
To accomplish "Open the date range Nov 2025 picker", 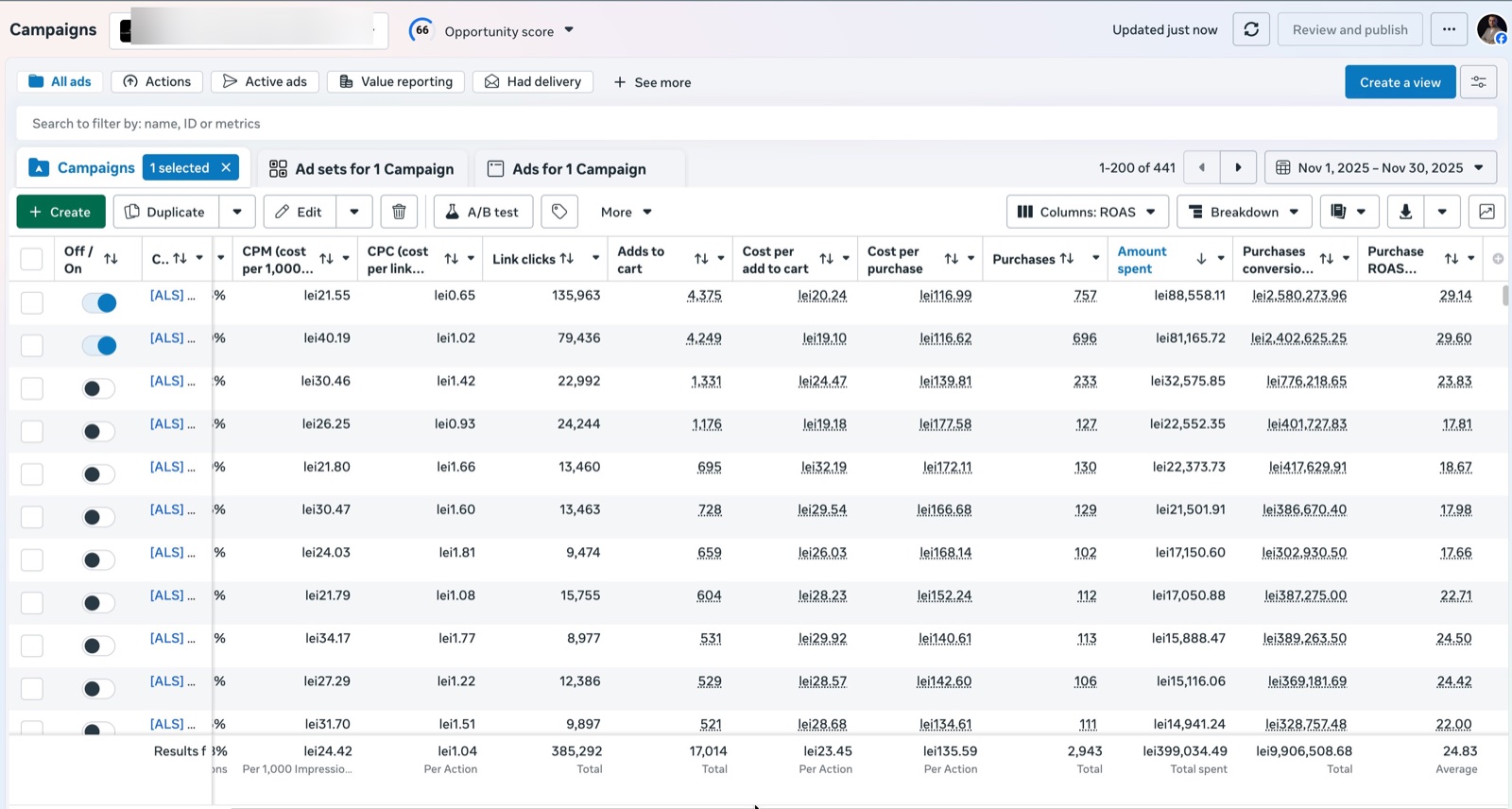I will (1380, 167).
